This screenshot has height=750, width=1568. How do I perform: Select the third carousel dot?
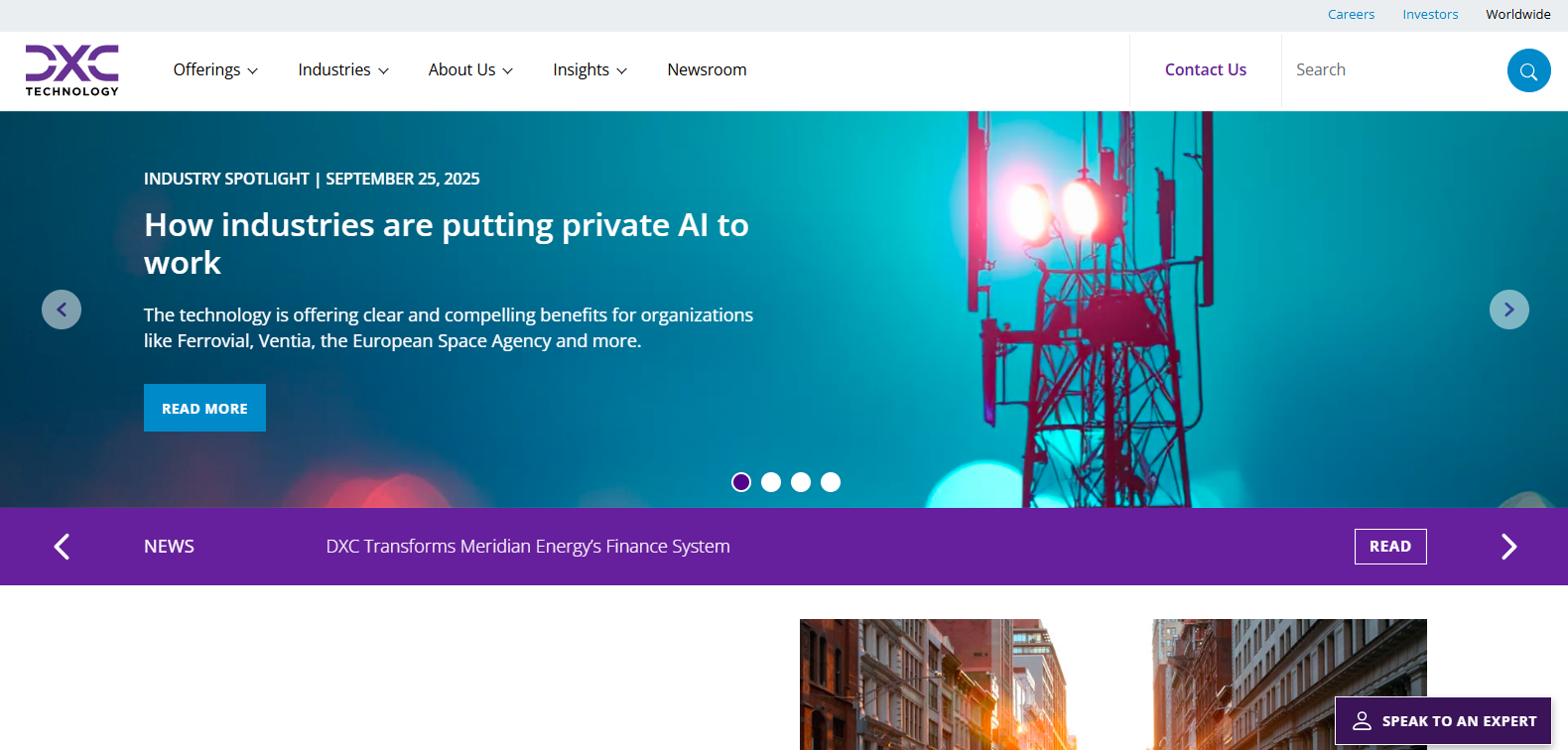click(x=801, y=482)
